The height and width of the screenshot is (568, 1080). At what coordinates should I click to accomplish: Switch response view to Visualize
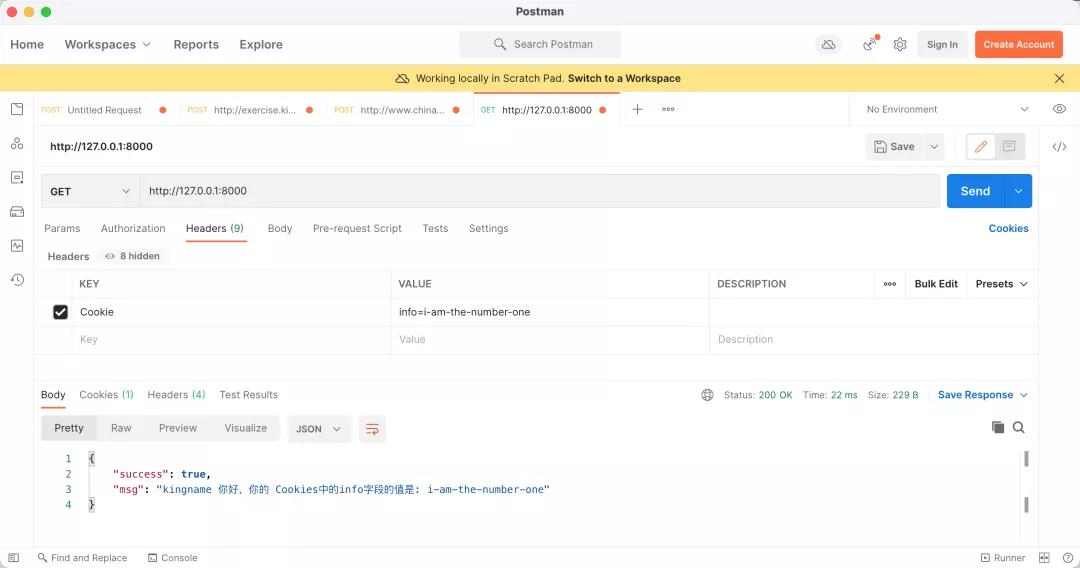click(x=245, y=428)
